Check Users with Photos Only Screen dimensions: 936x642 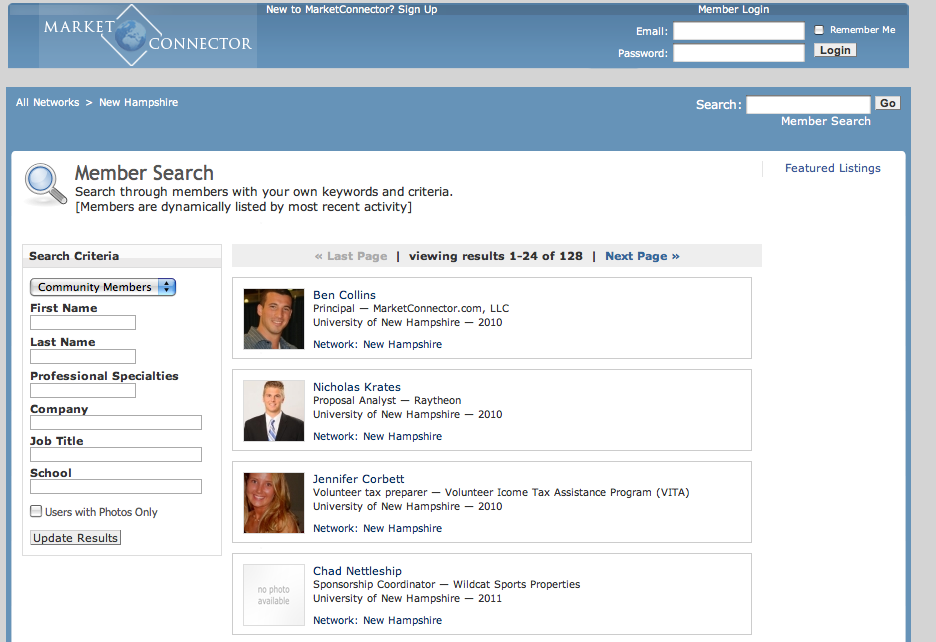pos(37,511)
